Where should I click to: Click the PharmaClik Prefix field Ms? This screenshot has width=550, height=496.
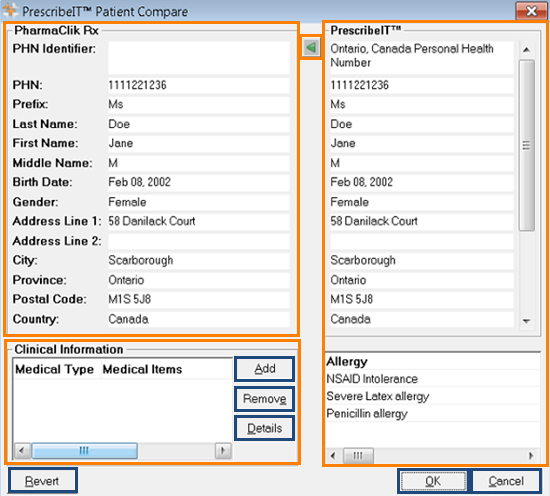pyautogui.click(x=199, y=105)
